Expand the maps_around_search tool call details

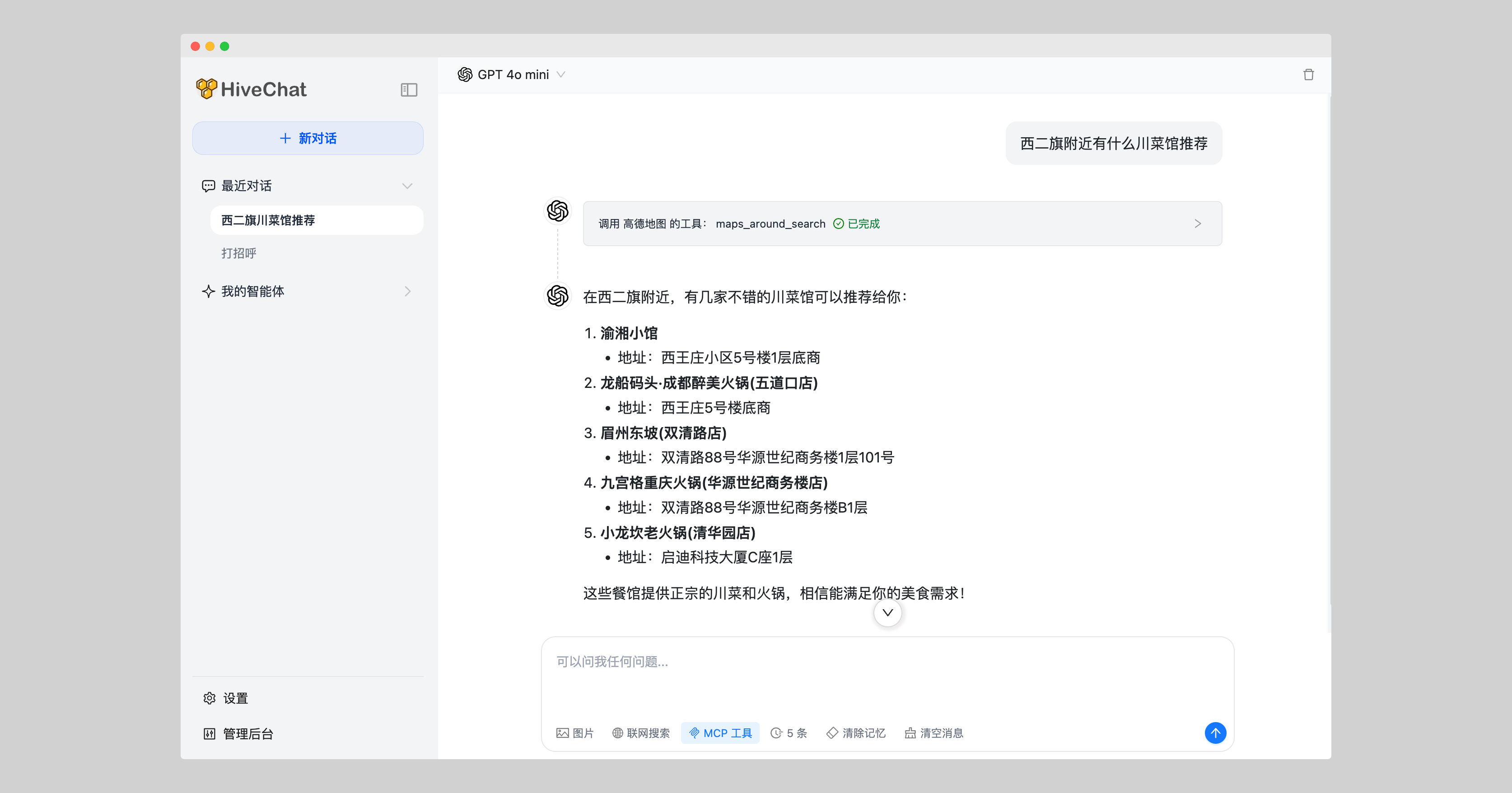coord(1197,224)
